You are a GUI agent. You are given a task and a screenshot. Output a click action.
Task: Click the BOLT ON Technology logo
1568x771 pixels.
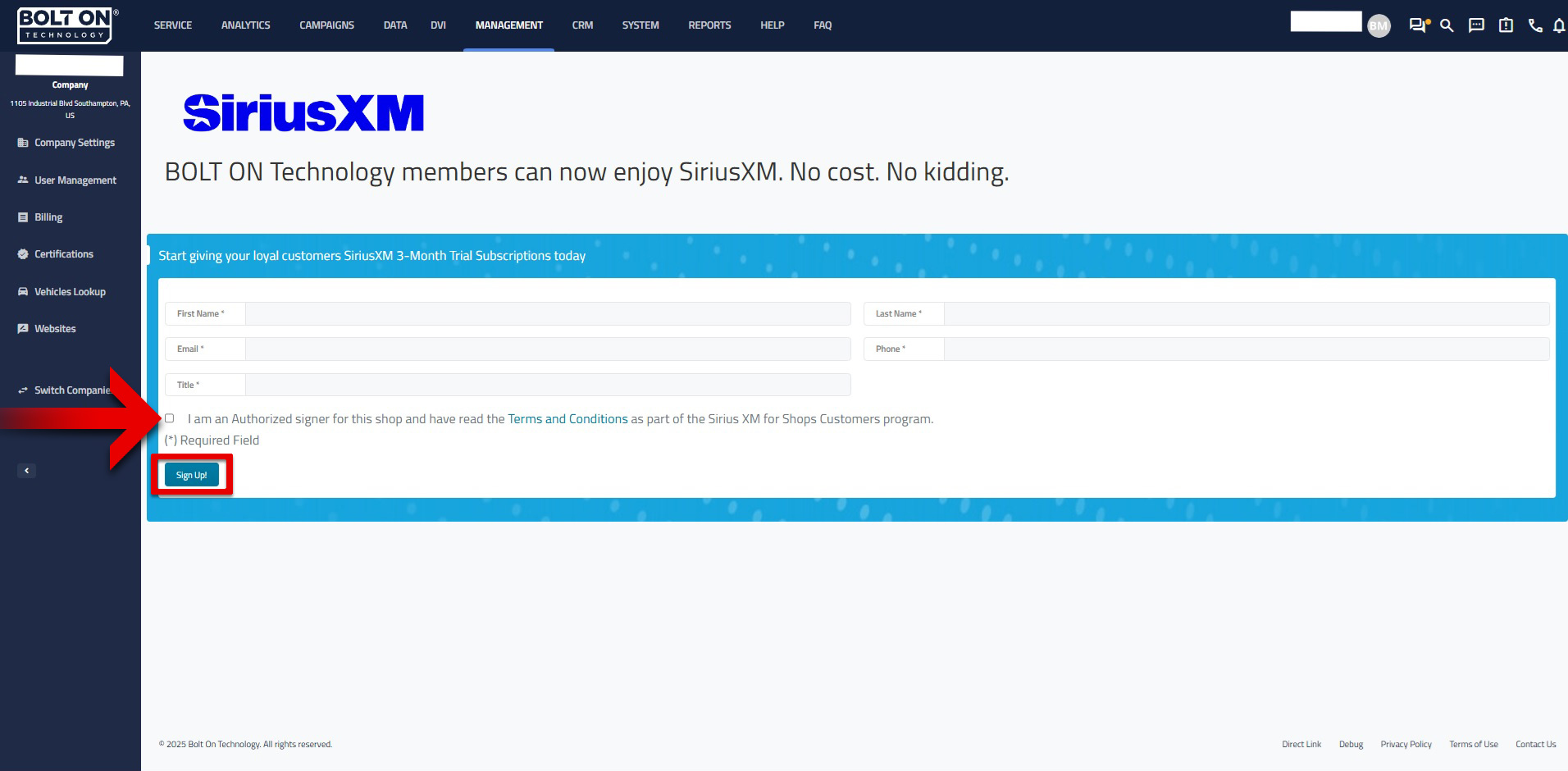(x=66, y=25)
